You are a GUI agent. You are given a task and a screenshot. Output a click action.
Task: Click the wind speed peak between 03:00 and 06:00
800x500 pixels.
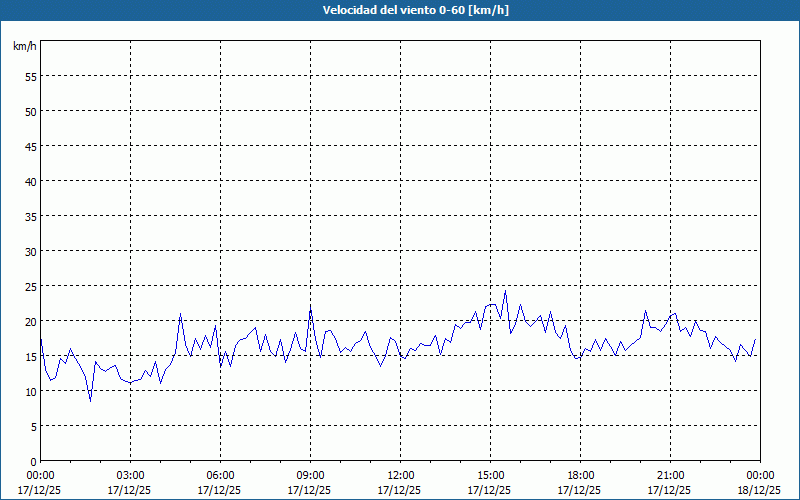coord(180,314)
